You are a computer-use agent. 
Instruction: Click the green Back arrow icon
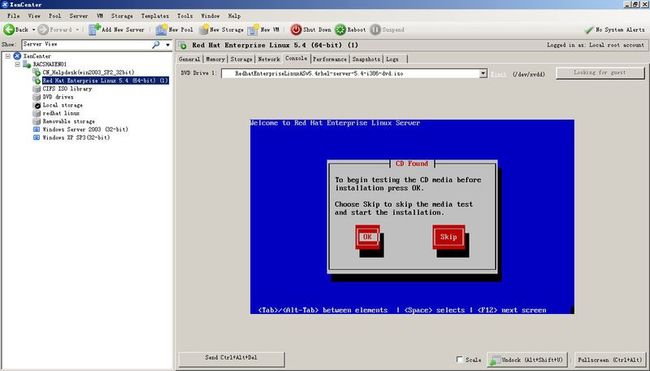pyautogui.click(x=9, y=29)
